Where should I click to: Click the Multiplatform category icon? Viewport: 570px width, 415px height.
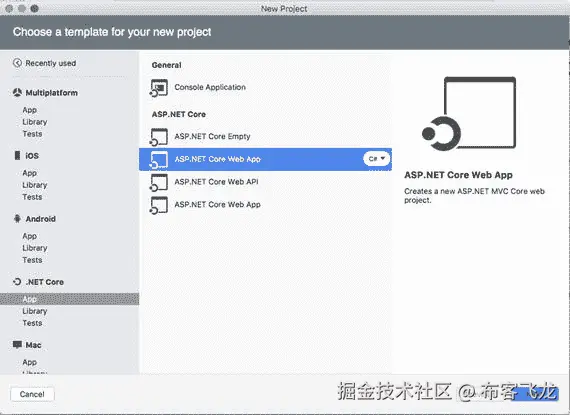click(17, 93)
